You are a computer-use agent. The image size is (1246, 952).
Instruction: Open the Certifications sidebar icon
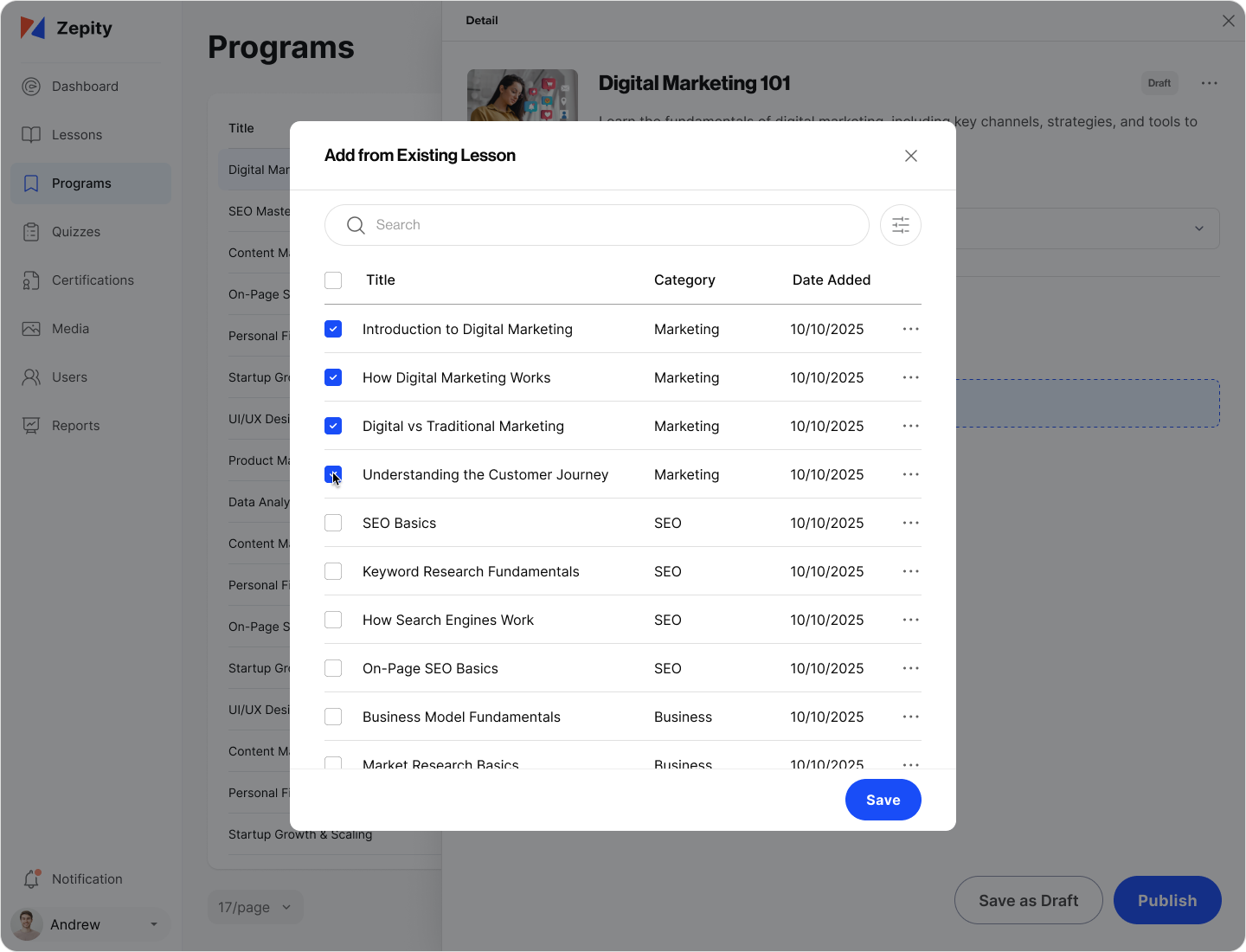(31, 280)
